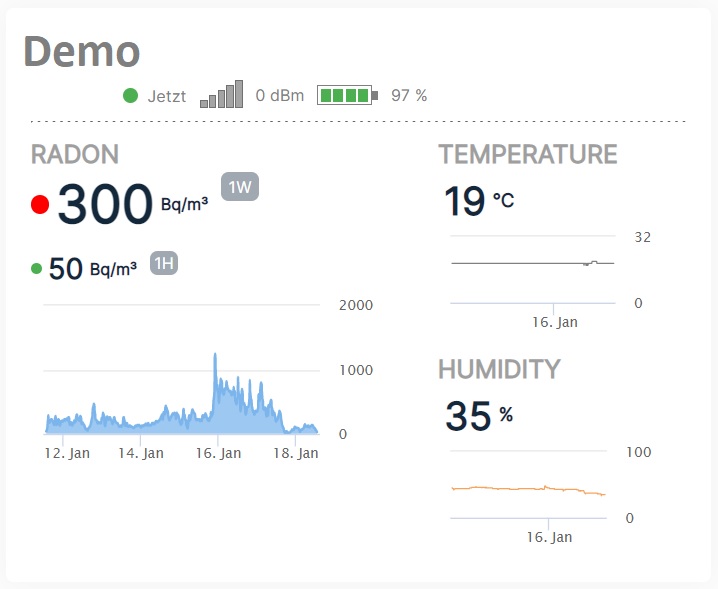Click the temperature line chart
This screenshot has height=589, width=718.
point(532,263)
